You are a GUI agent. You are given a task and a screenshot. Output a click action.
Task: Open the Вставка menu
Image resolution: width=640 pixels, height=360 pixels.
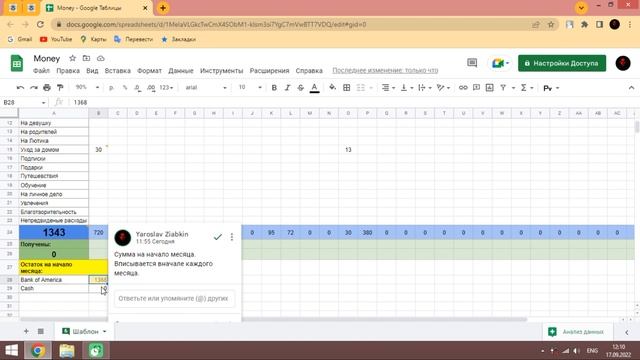pos(118,71)
